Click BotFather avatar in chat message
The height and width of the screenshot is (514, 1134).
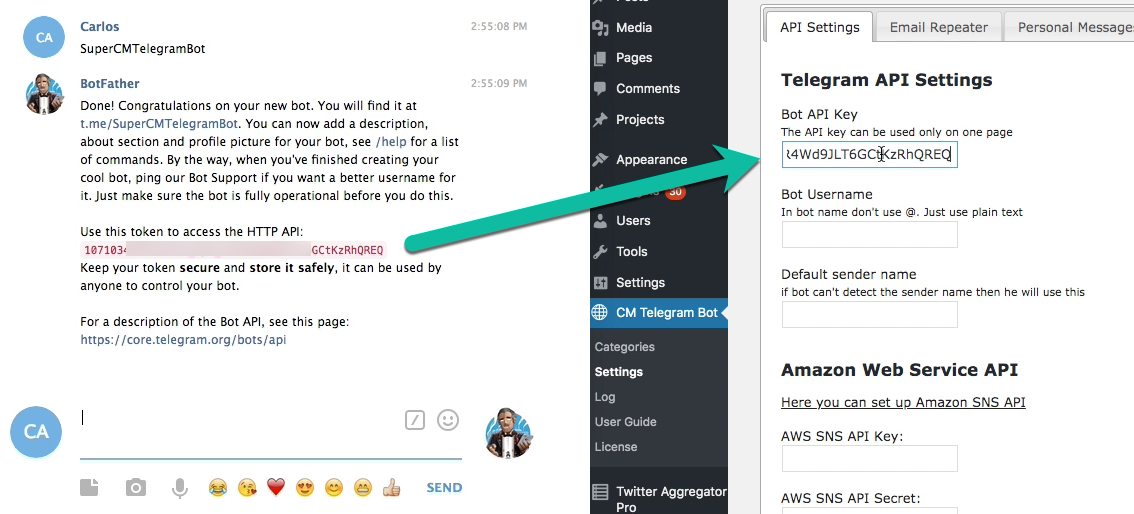point(44,94)
